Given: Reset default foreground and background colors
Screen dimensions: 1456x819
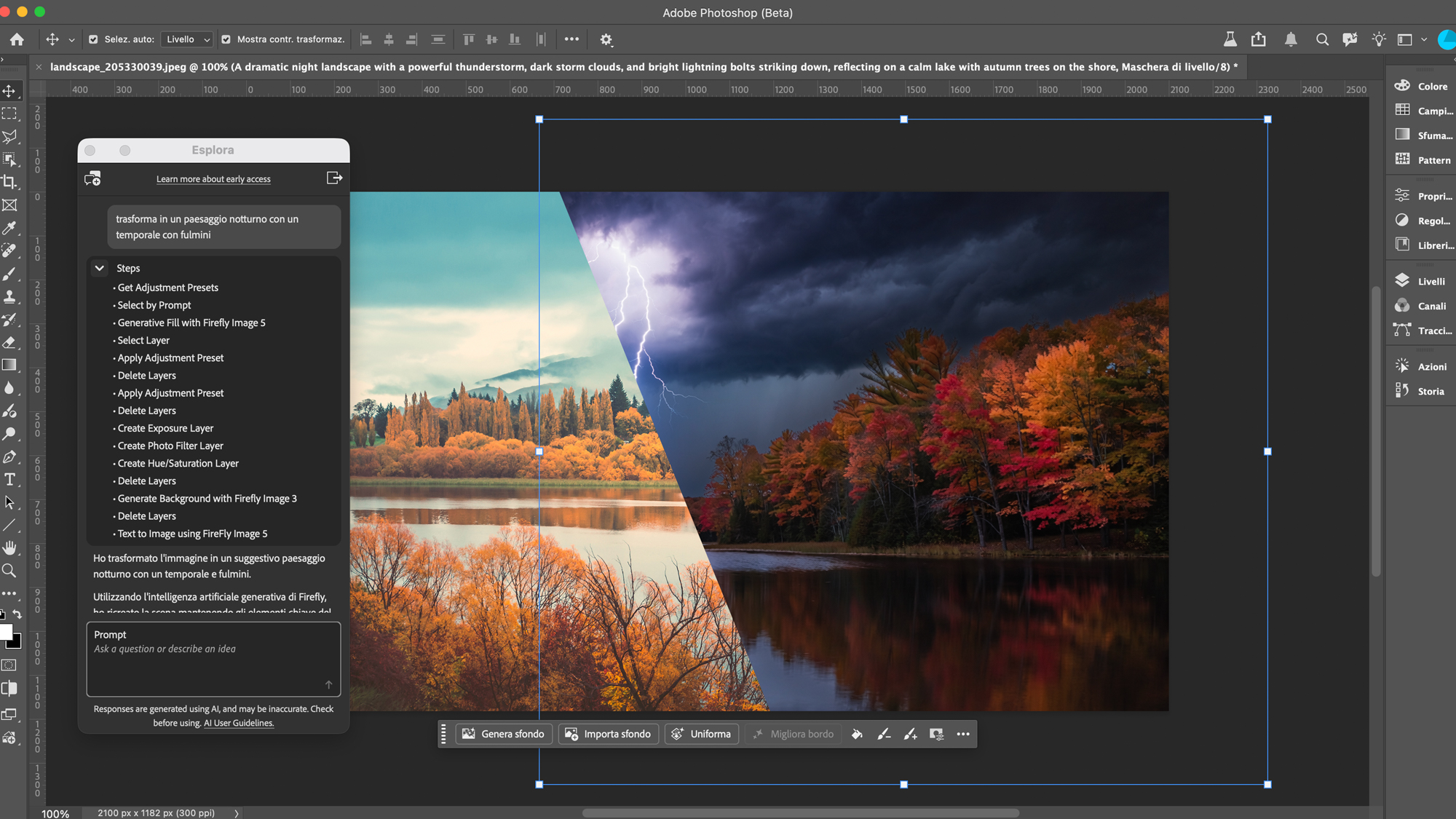Looking at the screenshot, I should click(x=2, y=614).
